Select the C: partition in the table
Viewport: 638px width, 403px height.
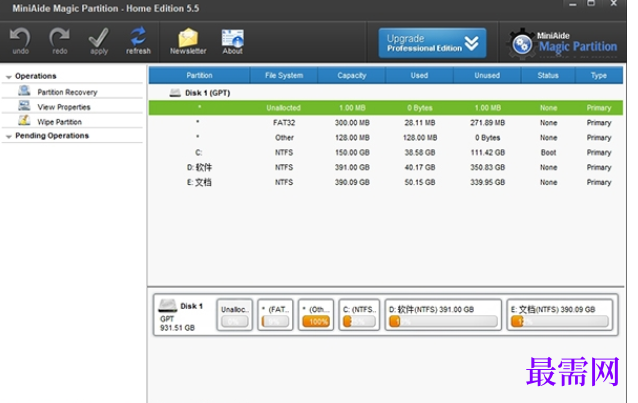tap(386, 153)
